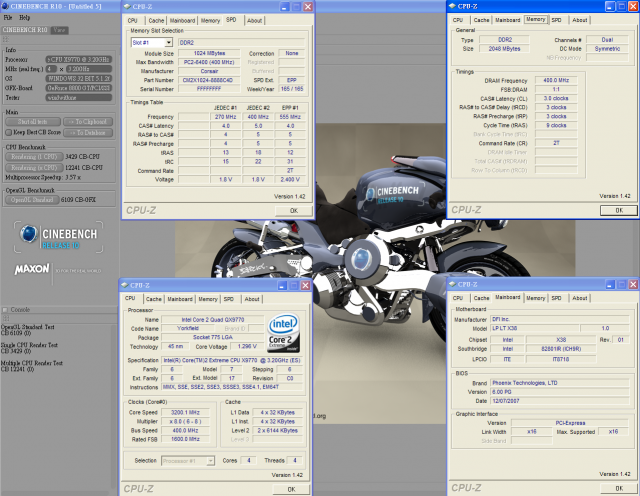
Task: Click the Intel Core 2 Extreme logo
Action: 284,333
